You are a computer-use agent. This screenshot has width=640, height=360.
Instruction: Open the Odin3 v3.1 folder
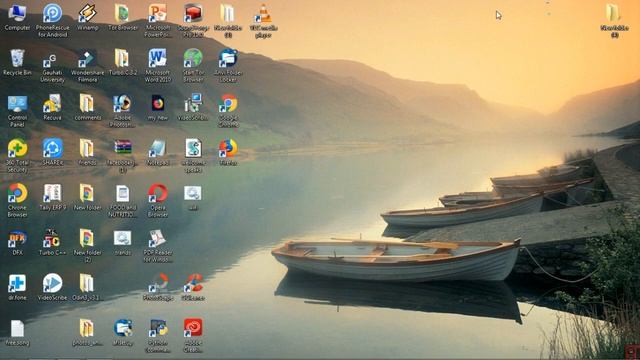[87, 287]
